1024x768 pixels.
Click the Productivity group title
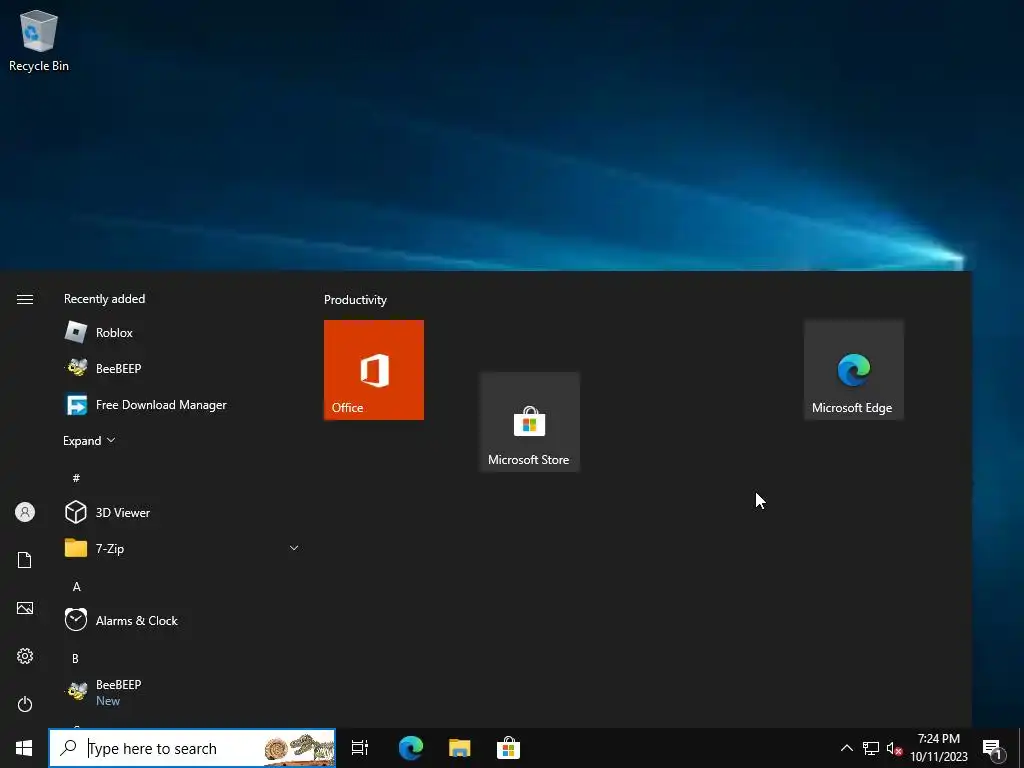click(x=355, y=300)
